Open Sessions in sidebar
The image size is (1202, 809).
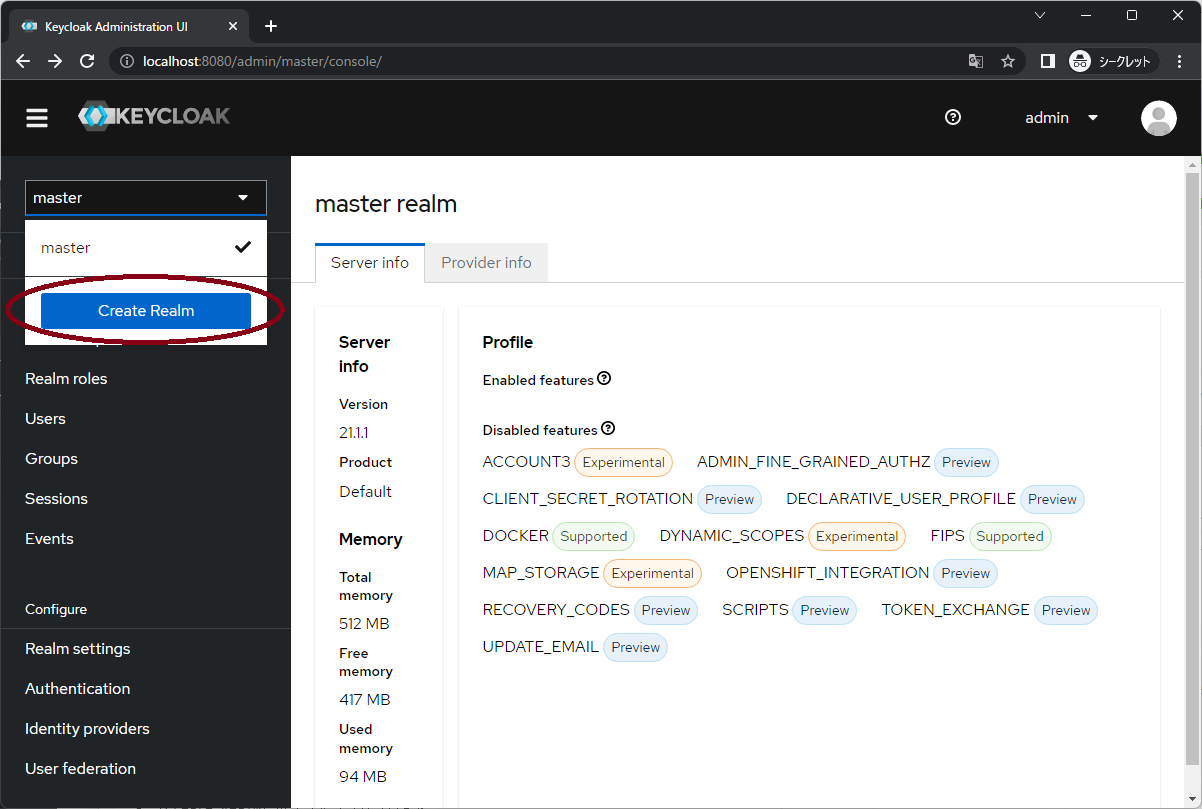coord(56,499)
